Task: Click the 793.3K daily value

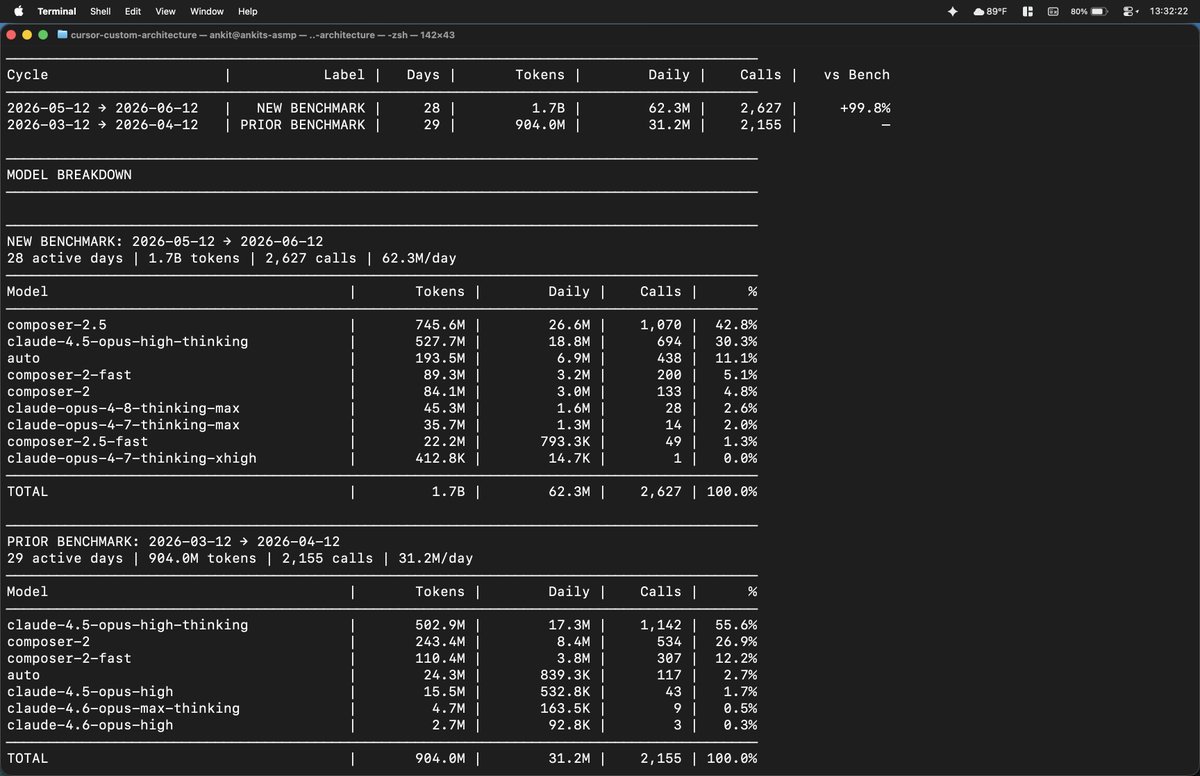Action: 565,442
